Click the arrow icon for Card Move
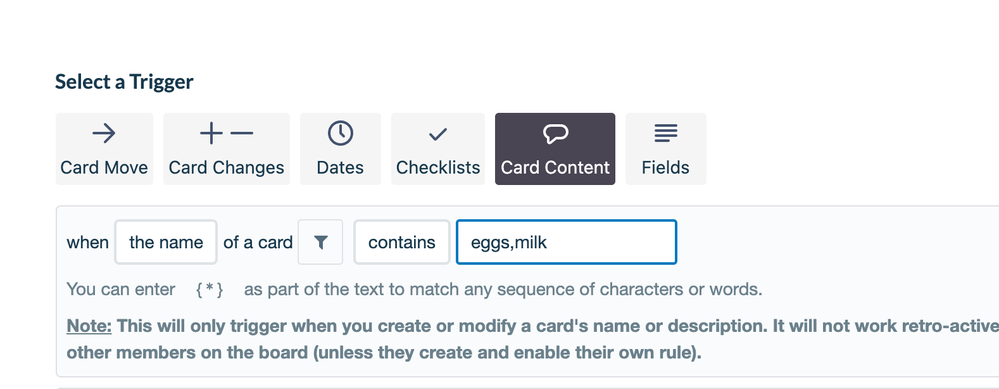 [104, 133]
